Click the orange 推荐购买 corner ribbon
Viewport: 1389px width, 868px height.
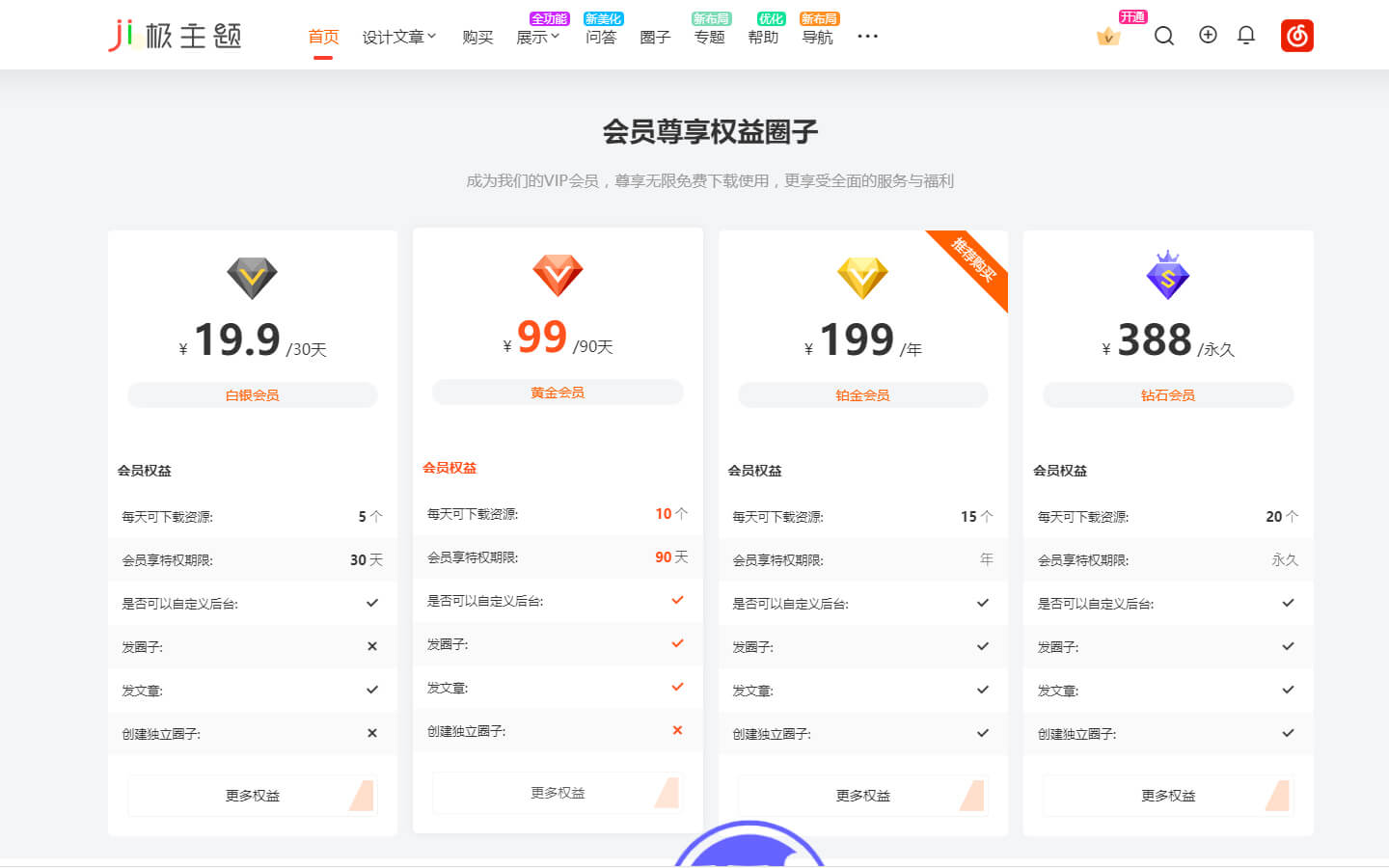(x=975, y=260)
